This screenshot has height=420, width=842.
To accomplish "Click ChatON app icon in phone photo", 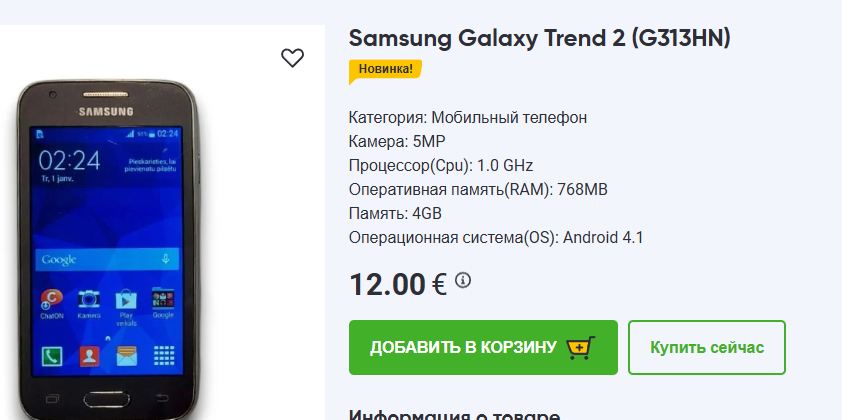I will [52, 299].
